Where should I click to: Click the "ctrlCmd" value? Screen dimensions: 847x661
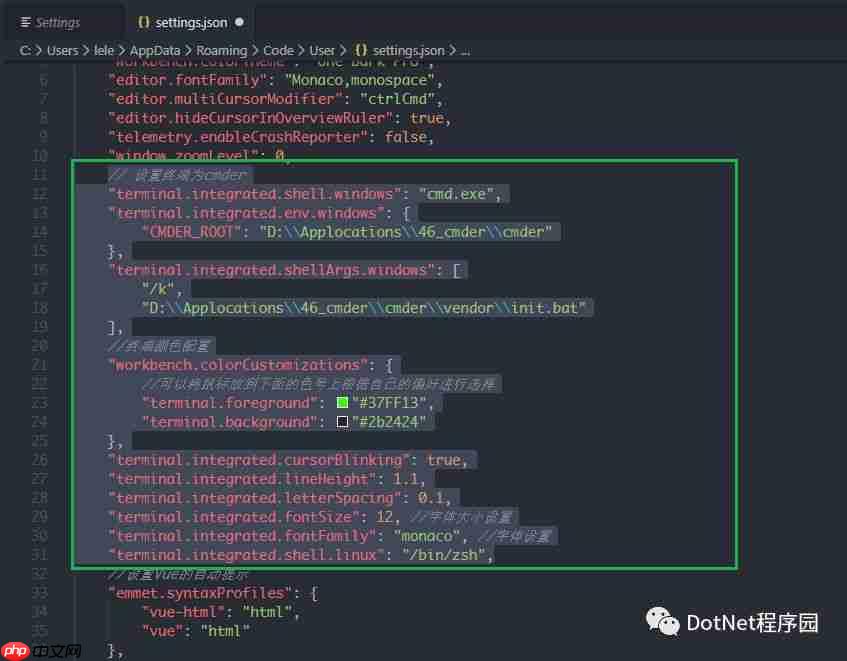coord(398,99)
